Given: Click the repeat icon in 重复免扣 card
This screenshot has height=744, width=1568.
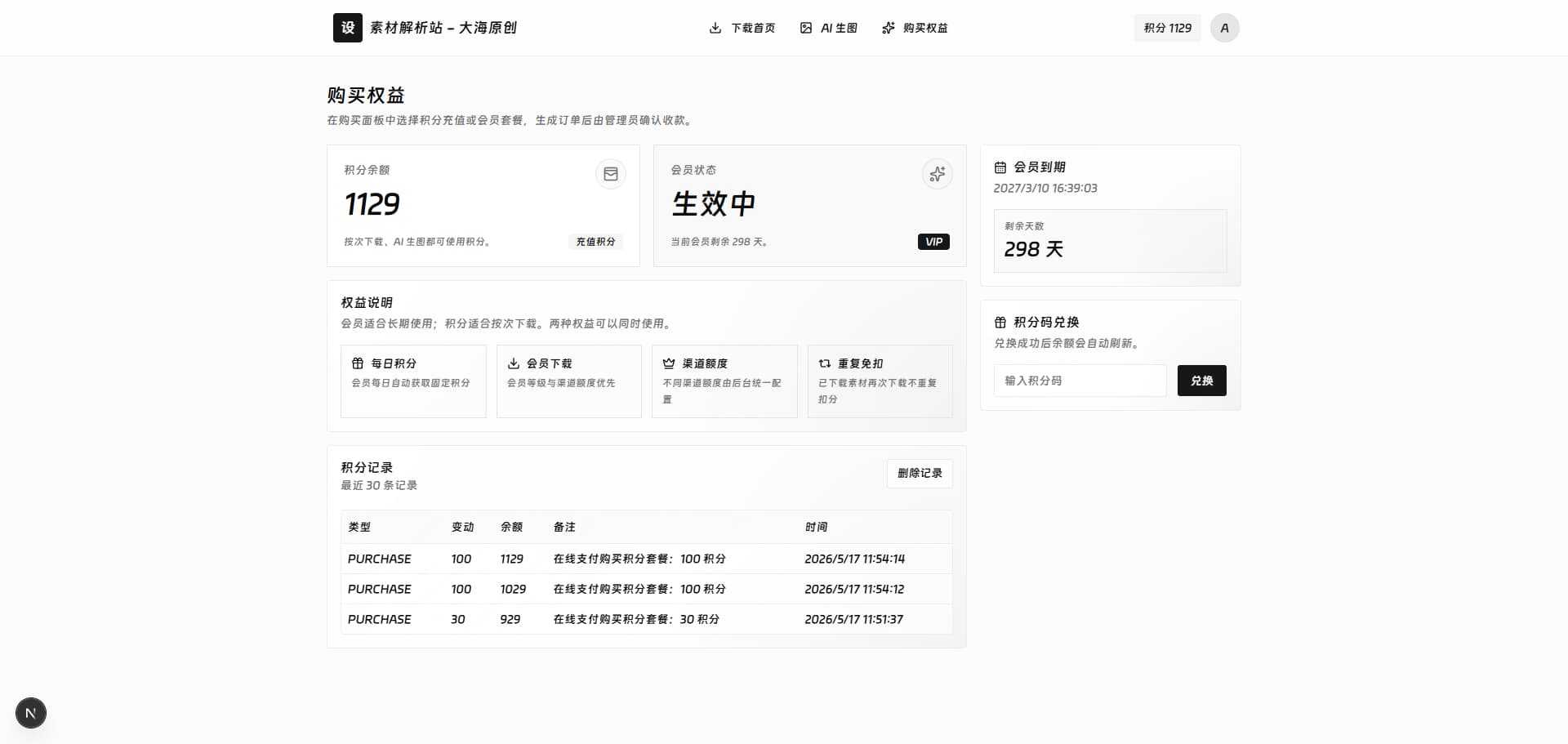Looking at the screenshot, I should [x=825, y=363].
